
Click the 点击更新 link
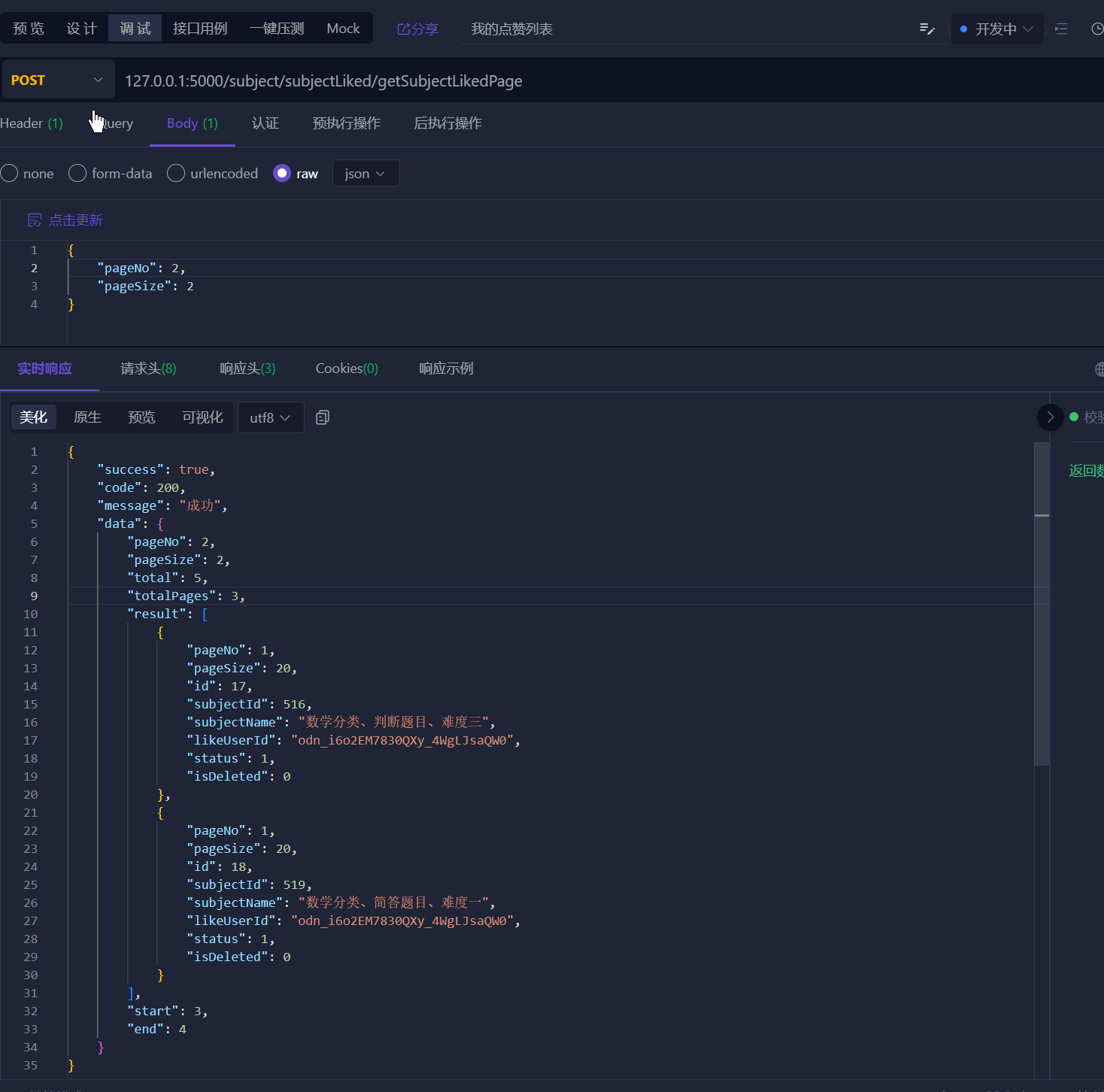76,220
